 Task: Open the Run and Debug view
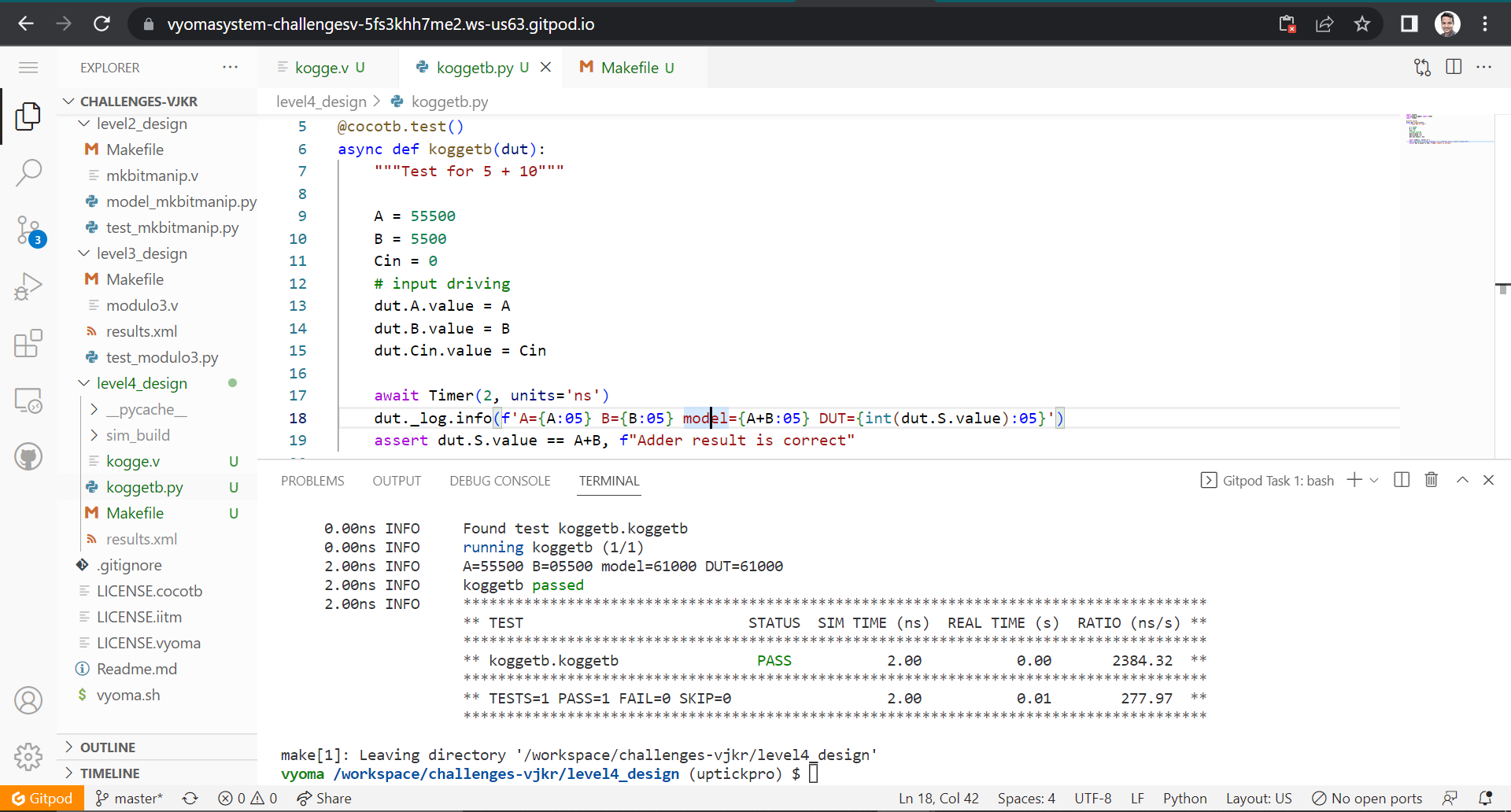pos(28,286)
